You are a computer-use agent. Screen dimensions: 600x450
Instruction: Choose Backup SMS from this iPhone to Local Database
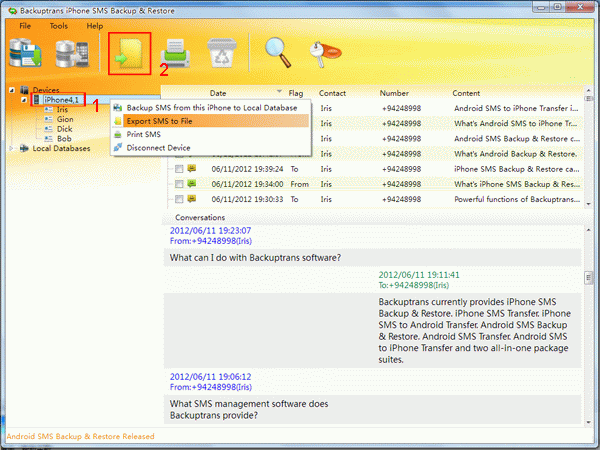click(x=210, y=108)
